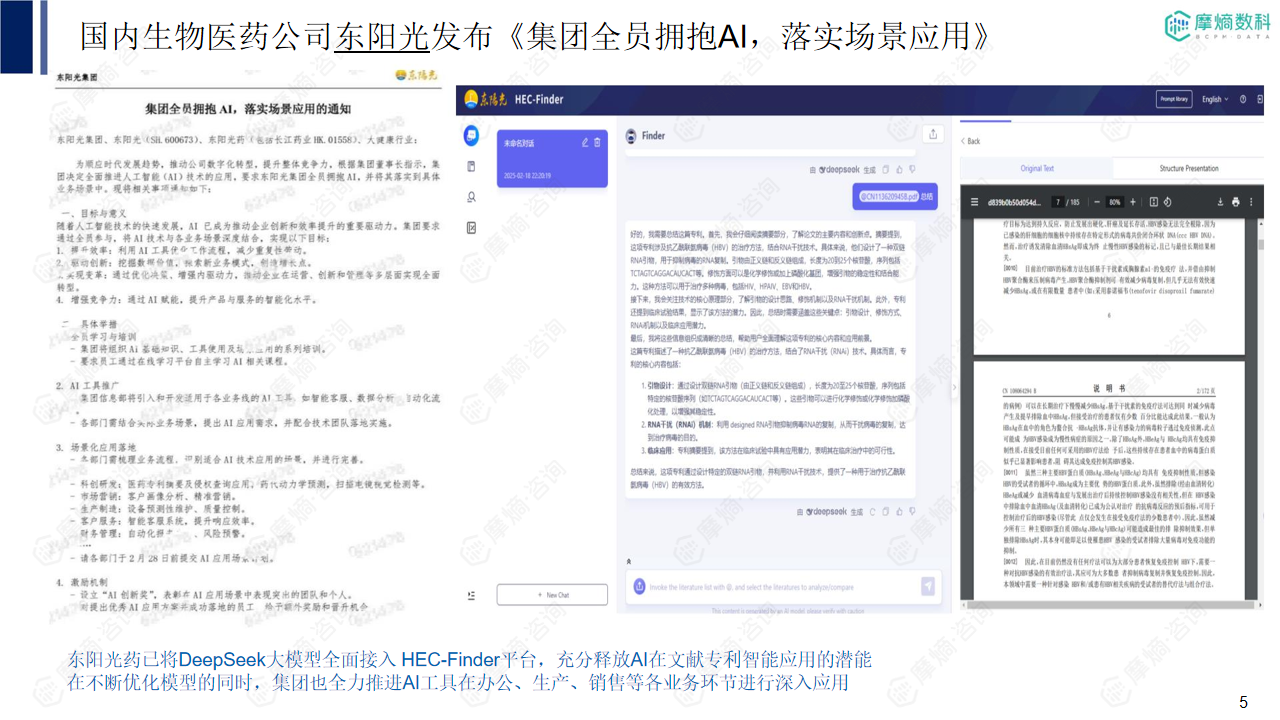Collapse the sidebar with bottom-left menu icon
The image size is (1280, 720).
click(471, 595)
